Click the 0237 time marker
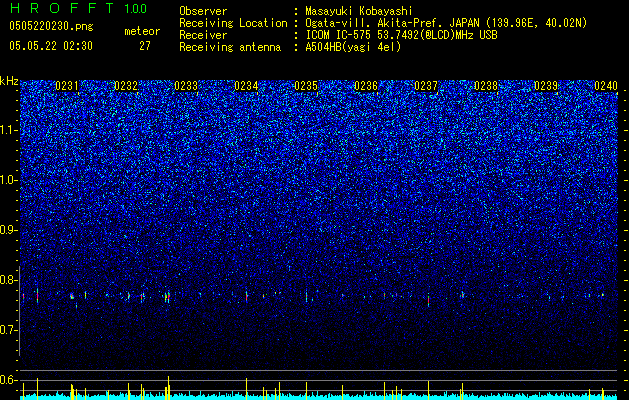This screenshot has width=629, height=400. tap(426, 86)
